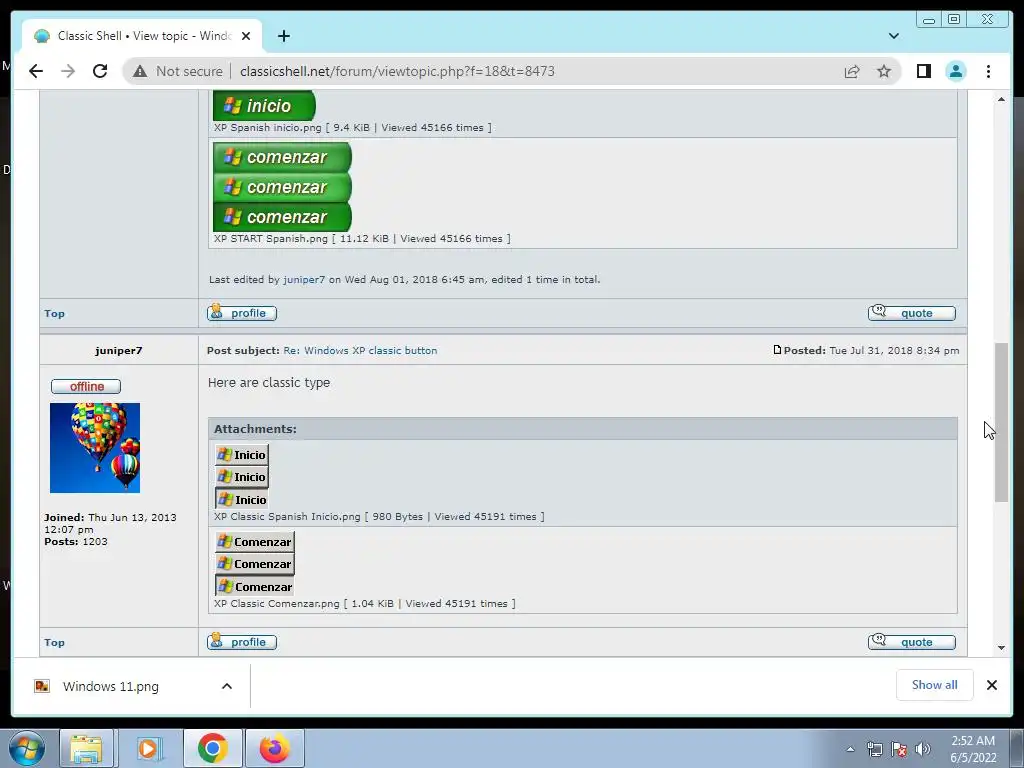Image resolution: width=1024 pixels, height=768 pixels.
Task: Bookmark this page with the star
Action: [x=884, y=71]
